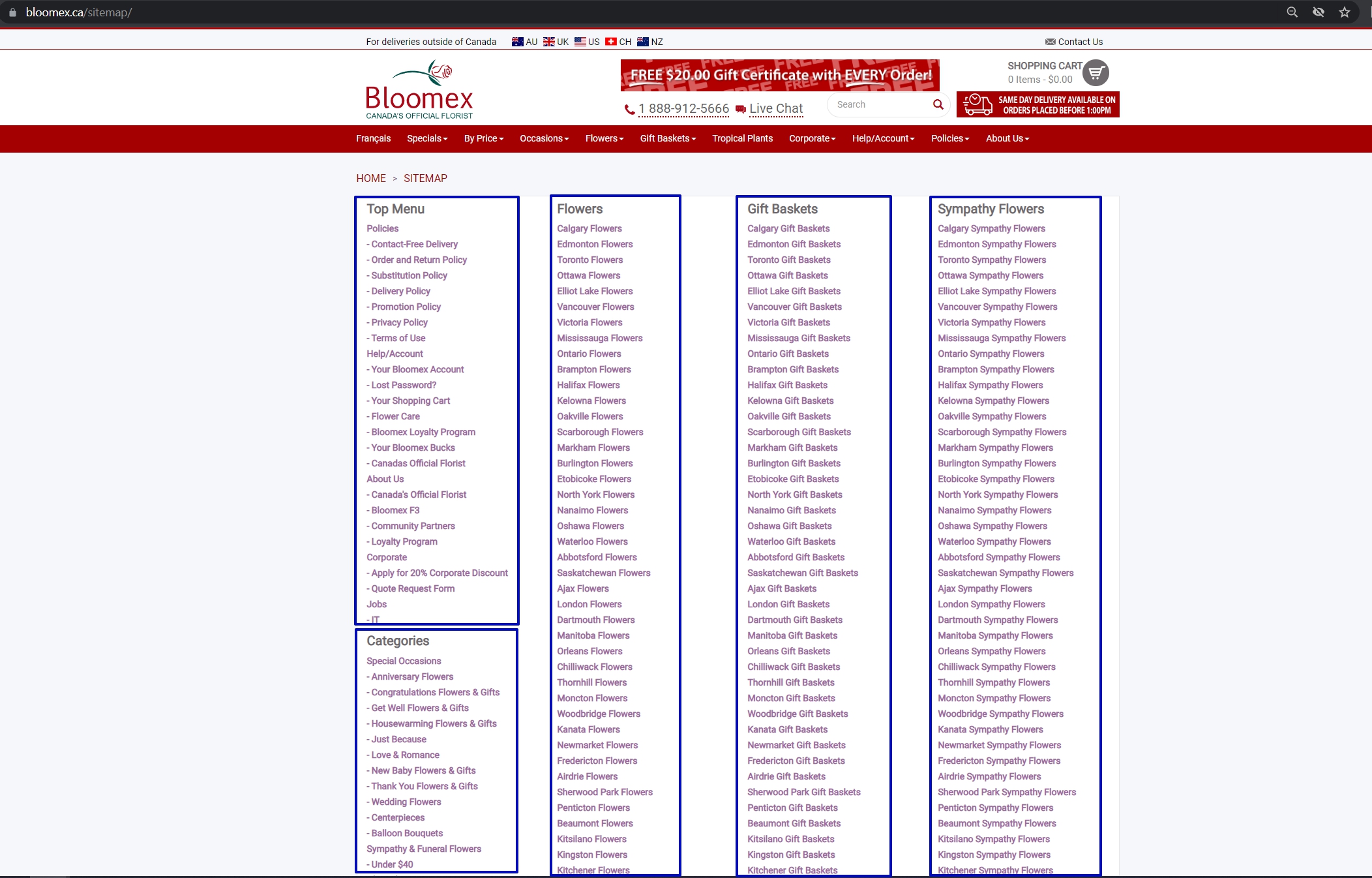Click the FREE $20.00 Gift Certificate banner
This screenshot has height=878, width=1372.
[780, 75]
